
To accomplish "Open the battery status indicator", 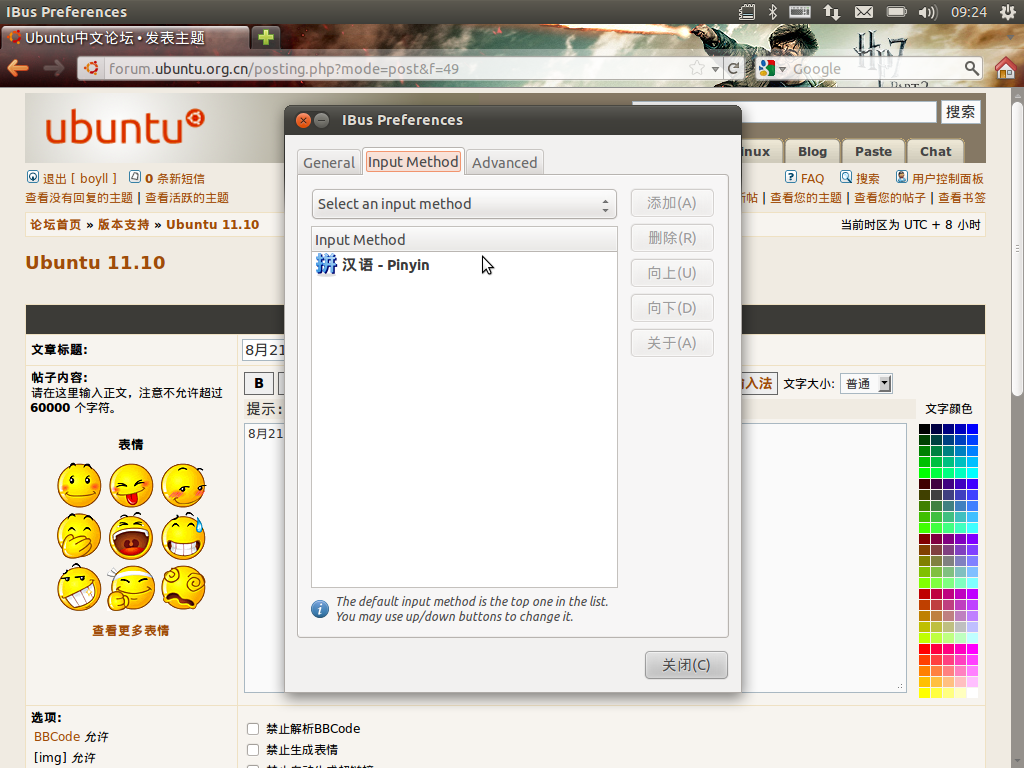I will pos(897,12).
